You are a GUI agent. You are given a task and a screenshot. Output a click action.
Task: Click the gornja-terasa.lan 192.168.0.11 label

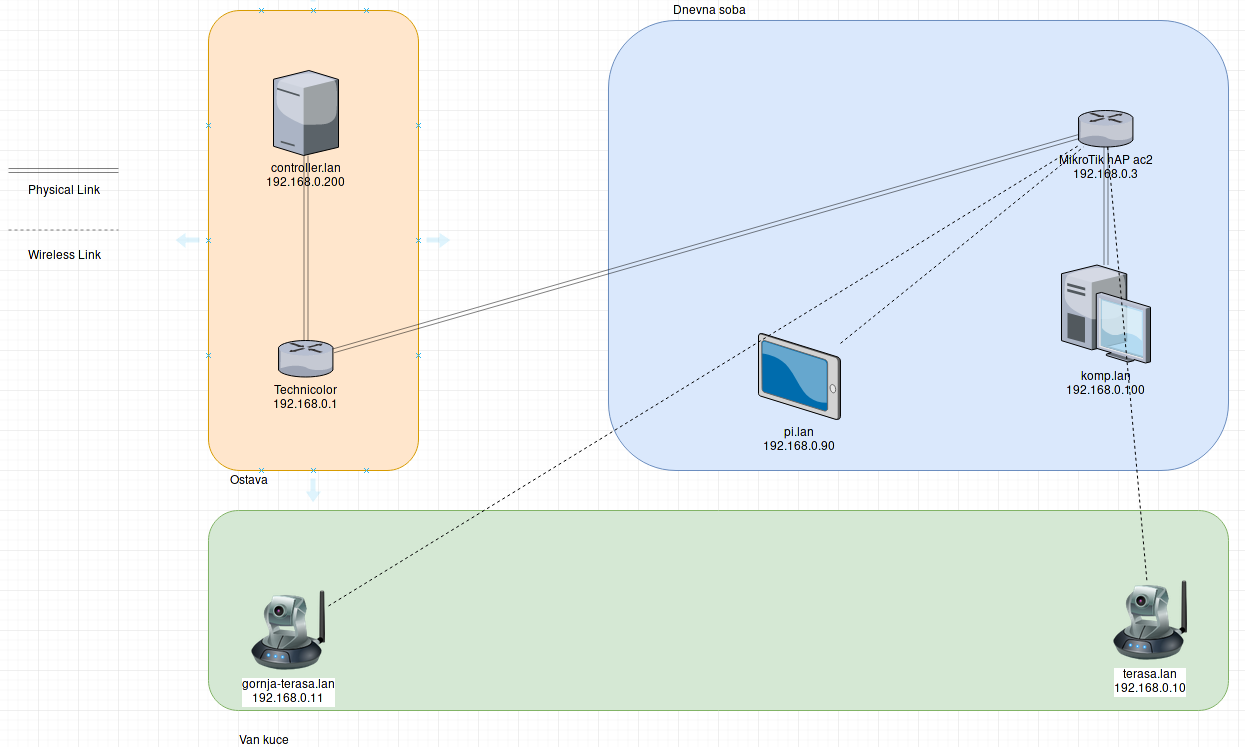tap(288, 691)
